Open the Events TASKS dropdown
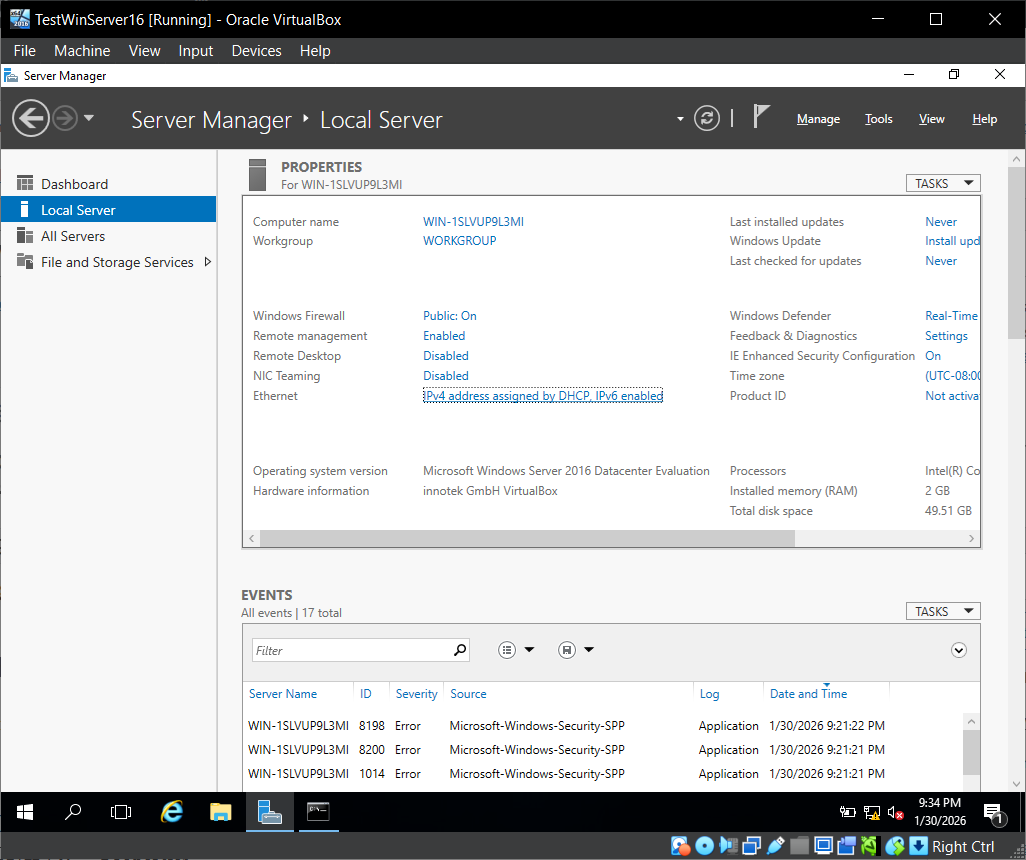Image resolution: width=1026 pixels, height=860 pixels. (942, 611)
